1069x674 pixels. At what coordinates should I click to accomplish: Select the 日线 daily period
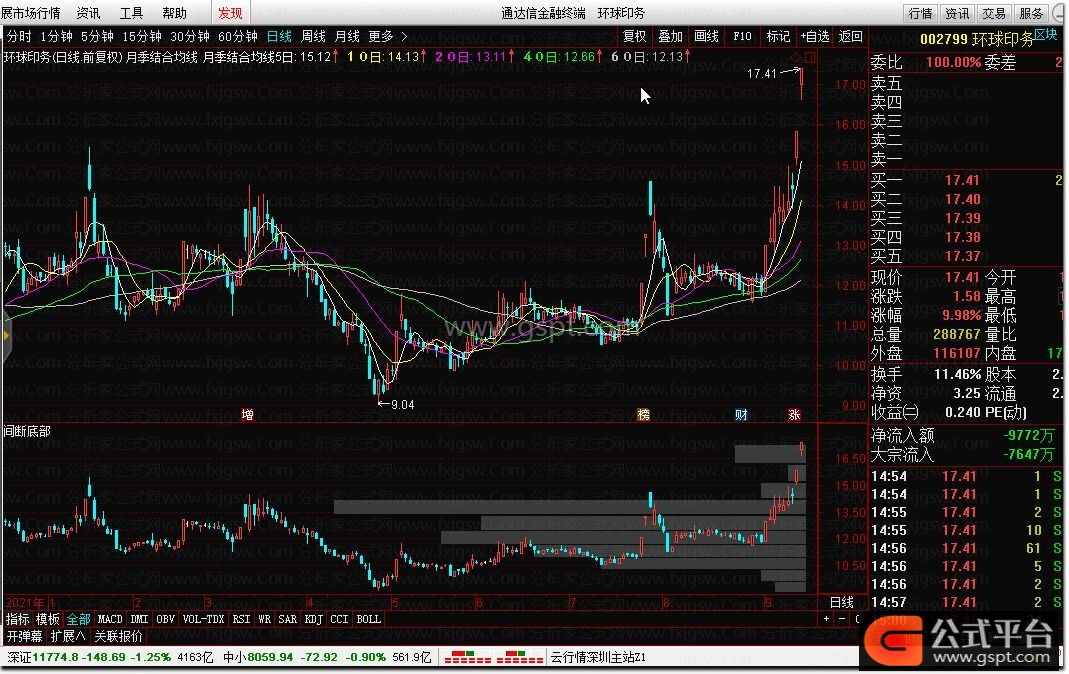279,36
